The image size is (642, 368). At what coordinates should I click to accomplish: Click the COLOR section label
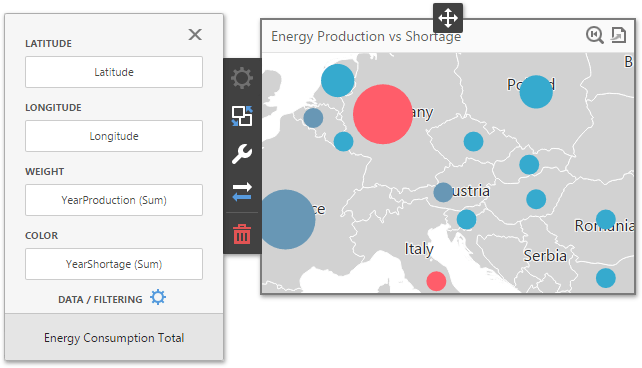pyautogui.click(x=41, y=236)
